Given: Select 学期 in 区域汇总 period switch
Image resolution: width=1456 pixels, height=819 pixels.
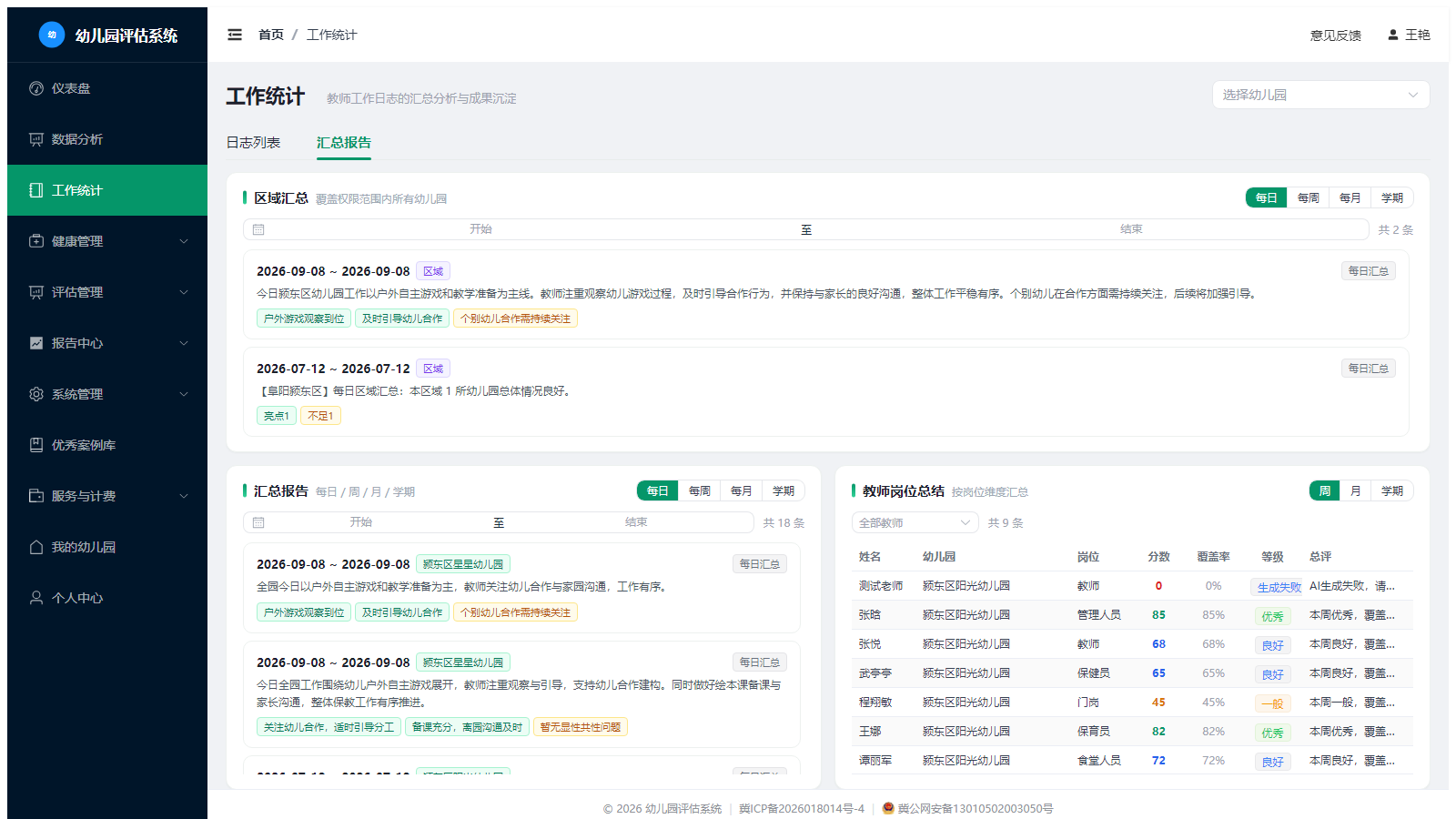Looking at the screenshot, I should (1392, 197).
